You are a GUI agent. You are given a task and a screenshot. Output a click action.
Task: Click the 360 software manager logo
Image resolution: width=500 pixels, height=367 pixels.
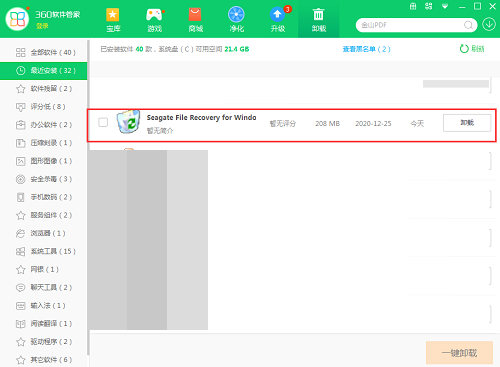tap(17, 19)
